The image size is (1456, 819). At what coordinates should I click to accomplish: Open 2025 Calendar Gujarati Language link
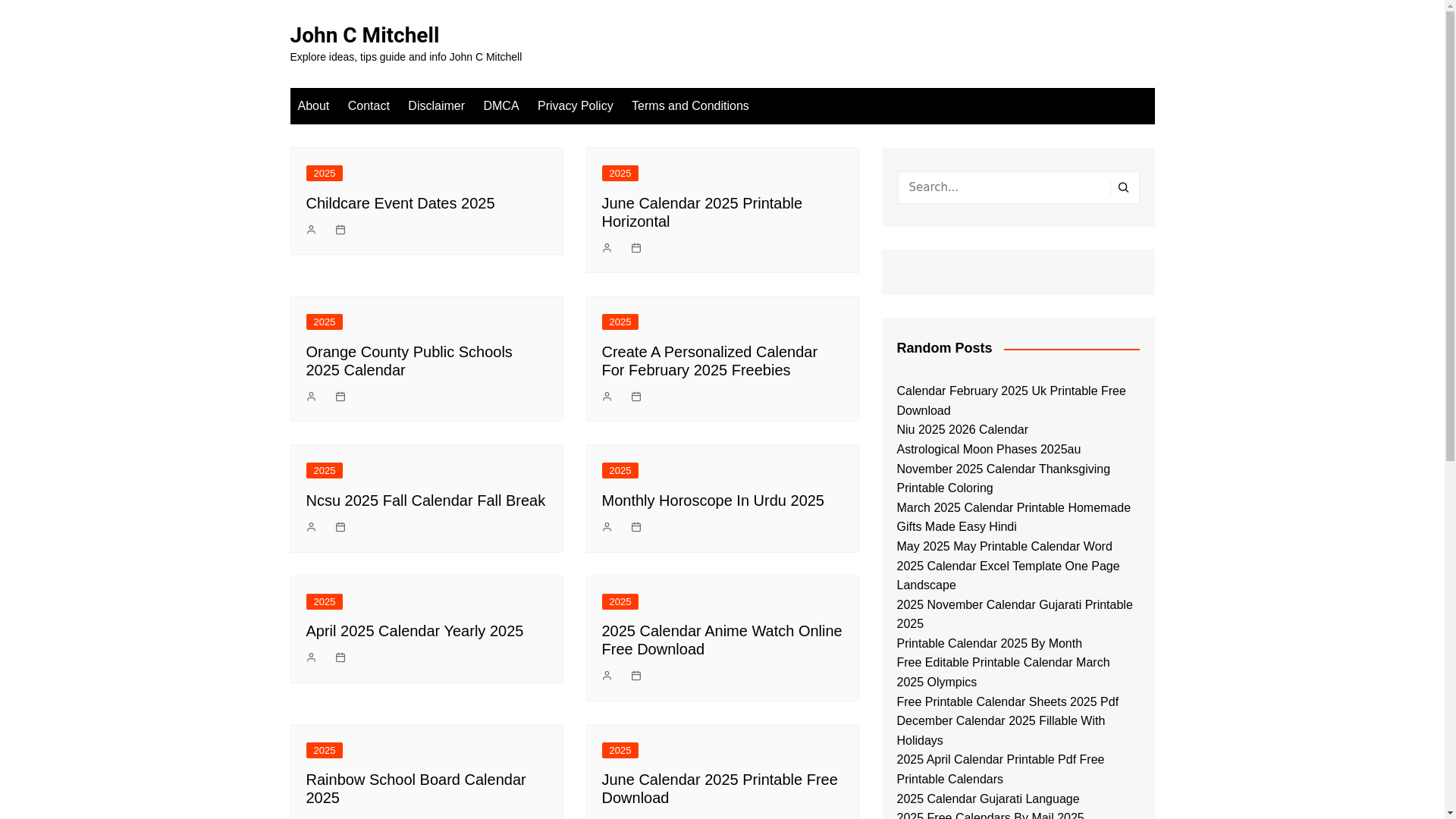pyautogui.click(x=987, y=799)
